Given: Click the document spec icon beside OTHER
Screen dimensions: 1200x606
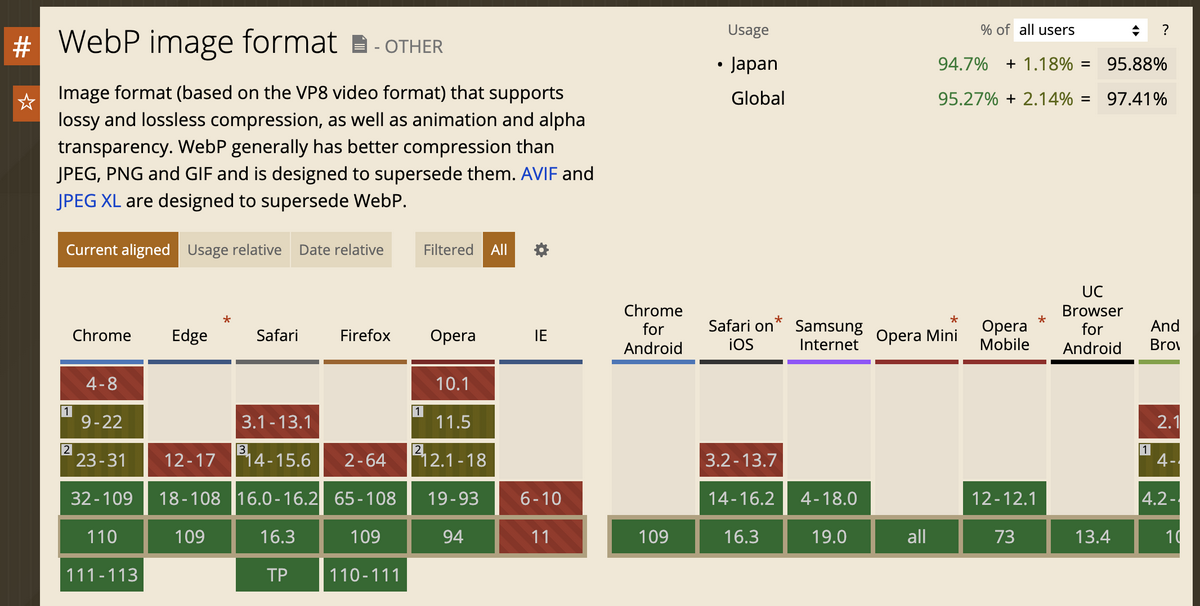Looking at the screenshot, I should pyautogui.click(x=360, y=44).
